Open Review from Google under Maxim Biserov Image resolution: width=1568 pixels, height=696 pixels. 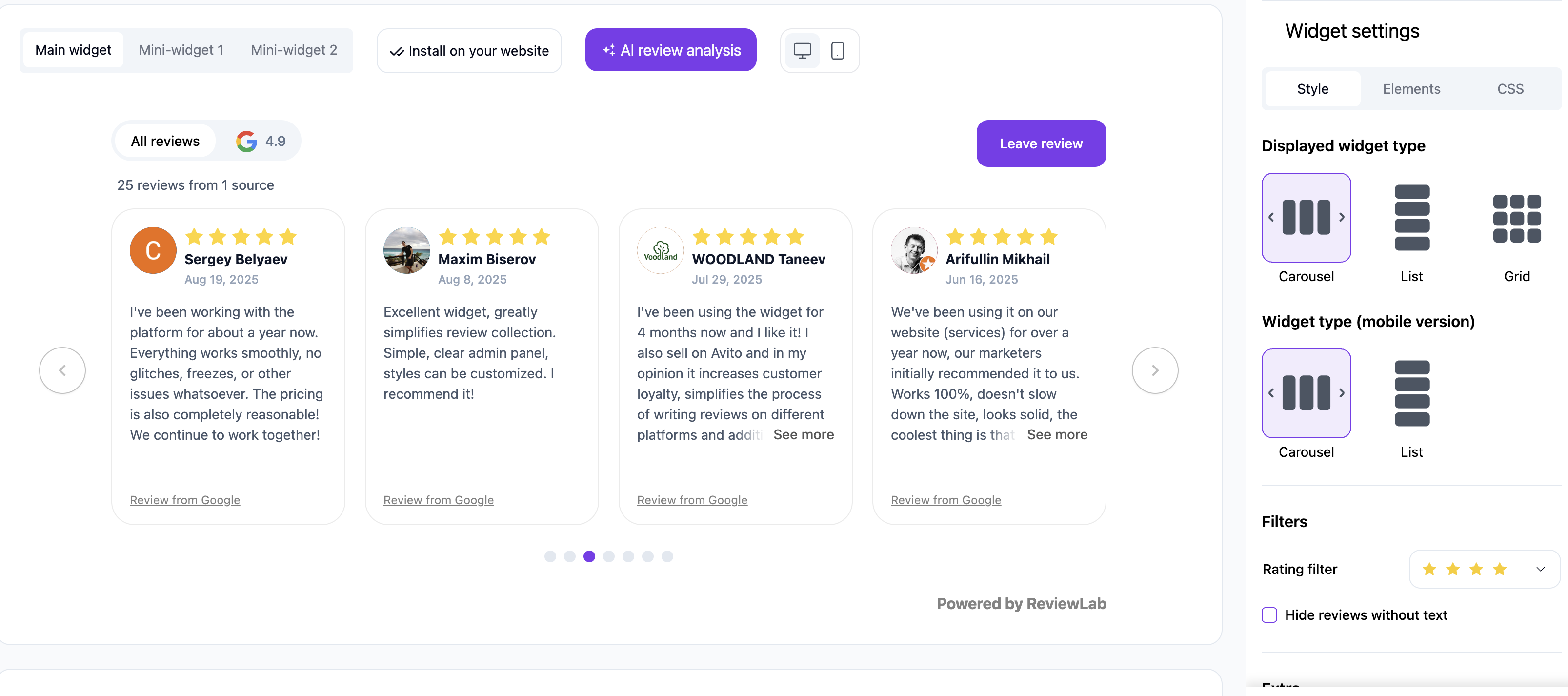[438, 500]
